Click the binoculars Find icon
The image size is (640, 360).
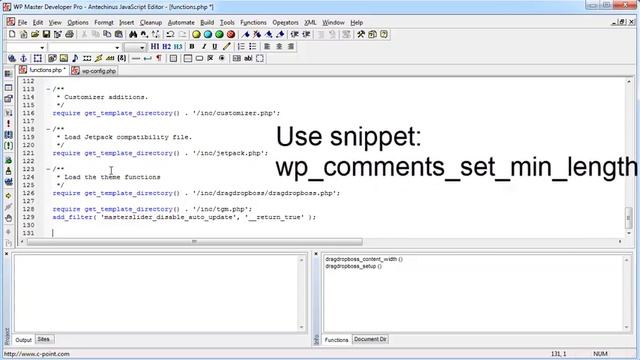coord(133,34)
